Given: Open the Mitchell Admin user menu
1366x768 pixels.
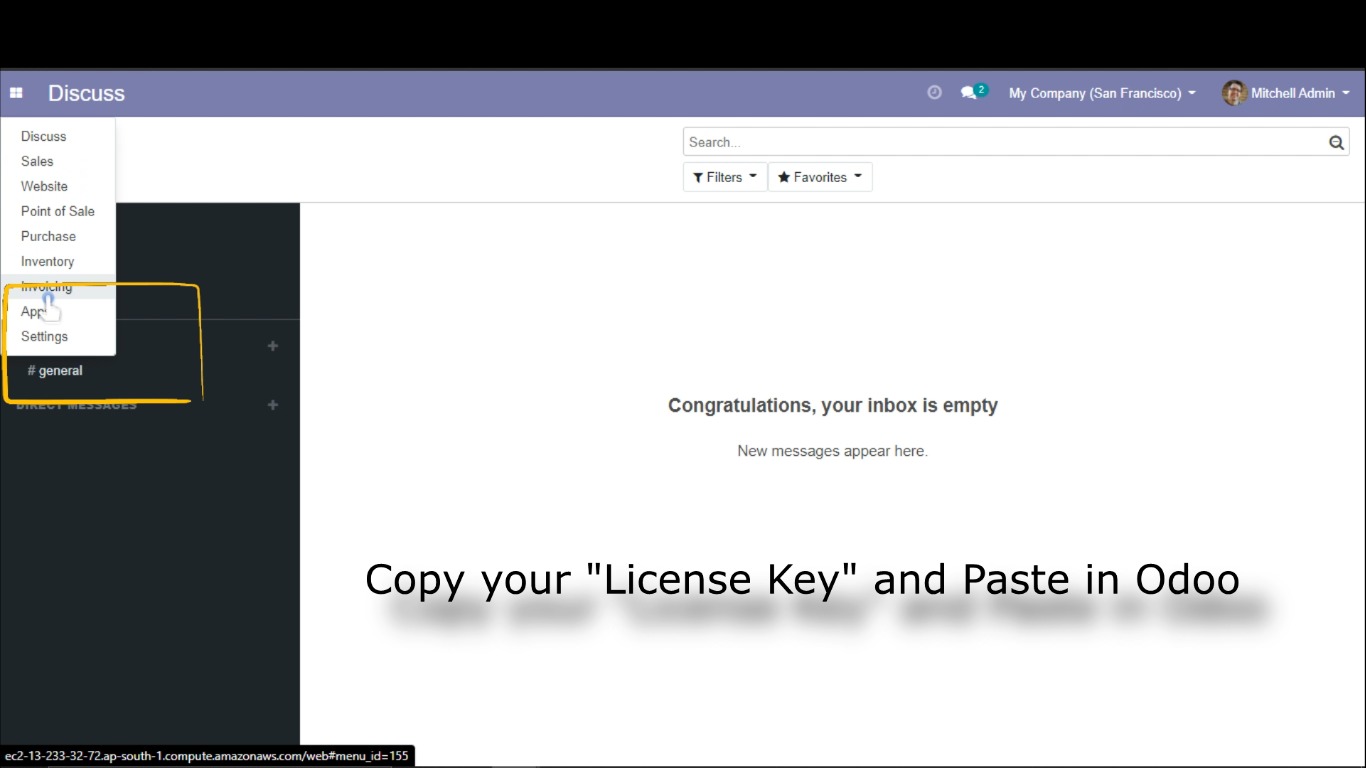Looking at the screenshot, I should pyautogui.click(x=1286, y=93).
